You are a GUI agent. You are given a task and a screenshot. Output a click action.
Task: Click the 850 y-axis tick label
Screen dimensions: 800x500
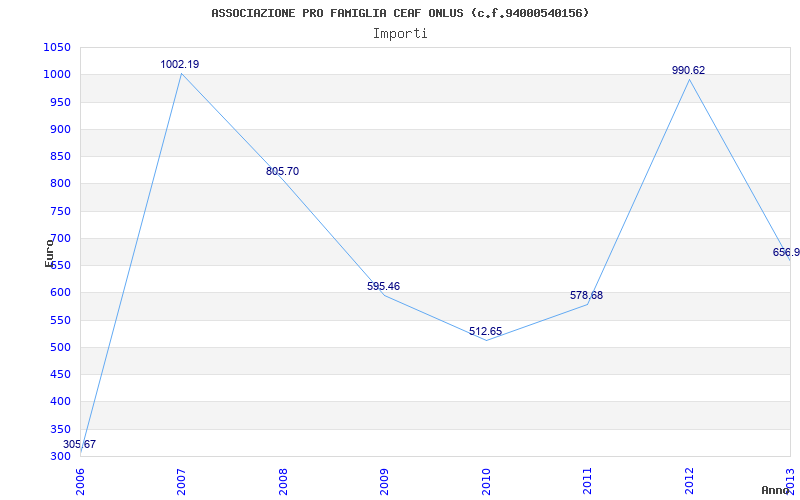coord(60,157)
